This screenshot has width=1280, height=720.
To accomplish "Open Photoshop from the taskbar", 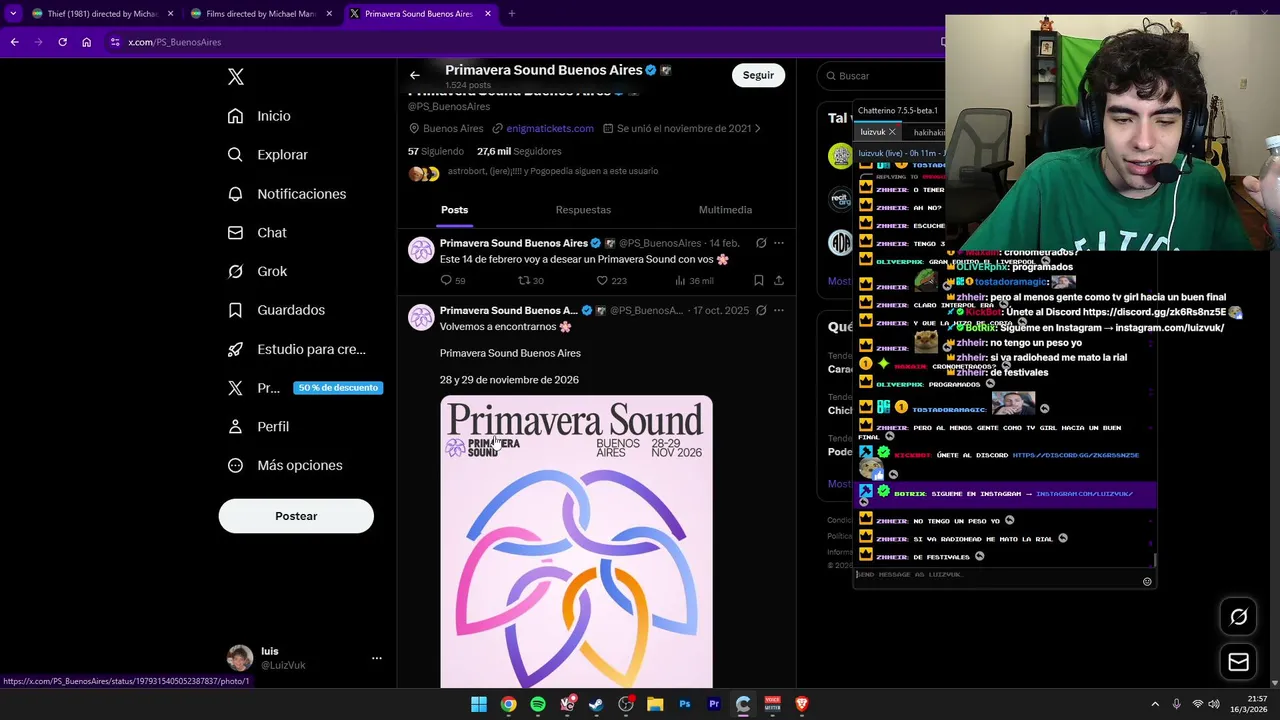I will click(685, 704).
